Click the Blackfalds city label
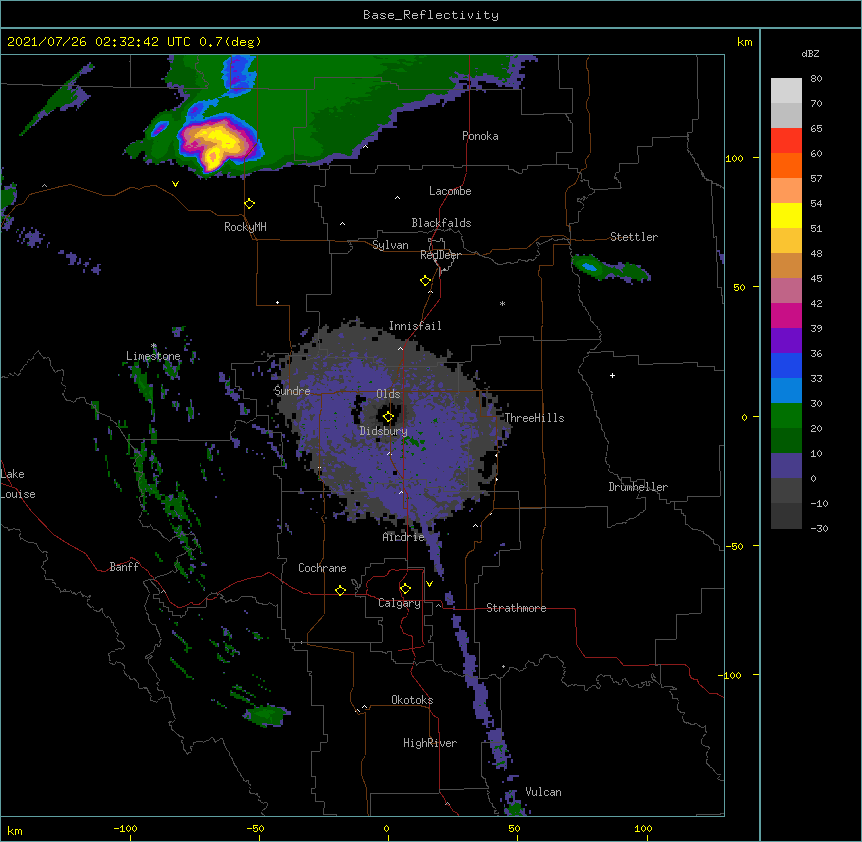 click(x=441, y=223)
